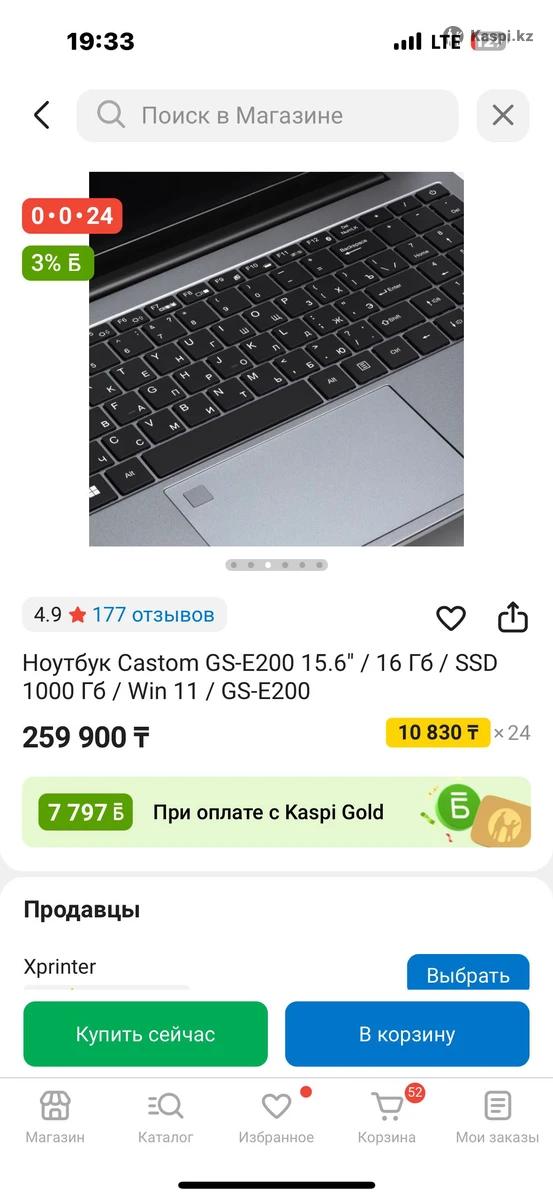This screenshot has height=1200, width=553.
Task: Tap the back arrow icon
Action: pyautogui.click(x=41, y=115)
